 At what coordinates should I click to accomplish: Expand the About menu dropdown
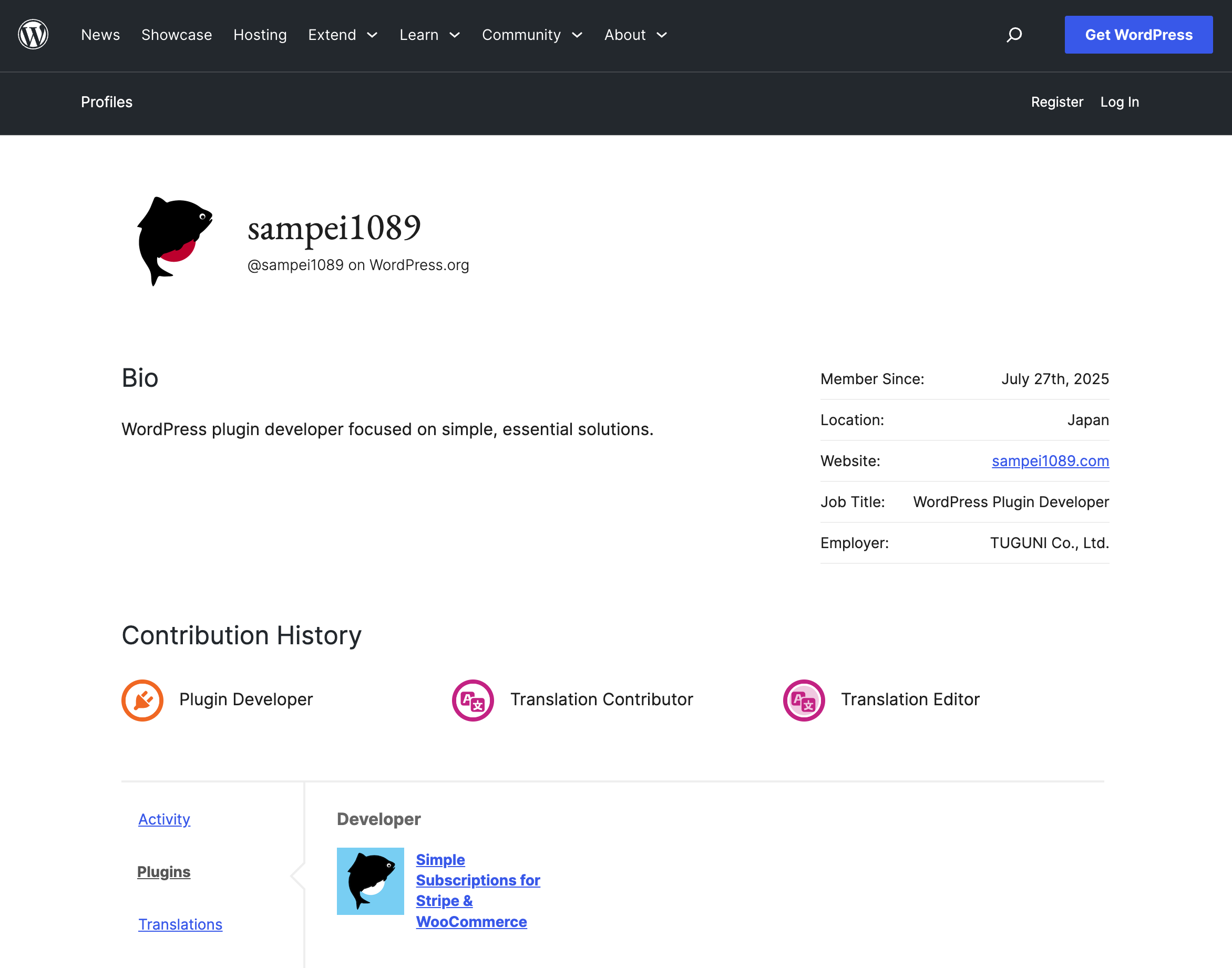pyautogui.click(x=635, y=35)
